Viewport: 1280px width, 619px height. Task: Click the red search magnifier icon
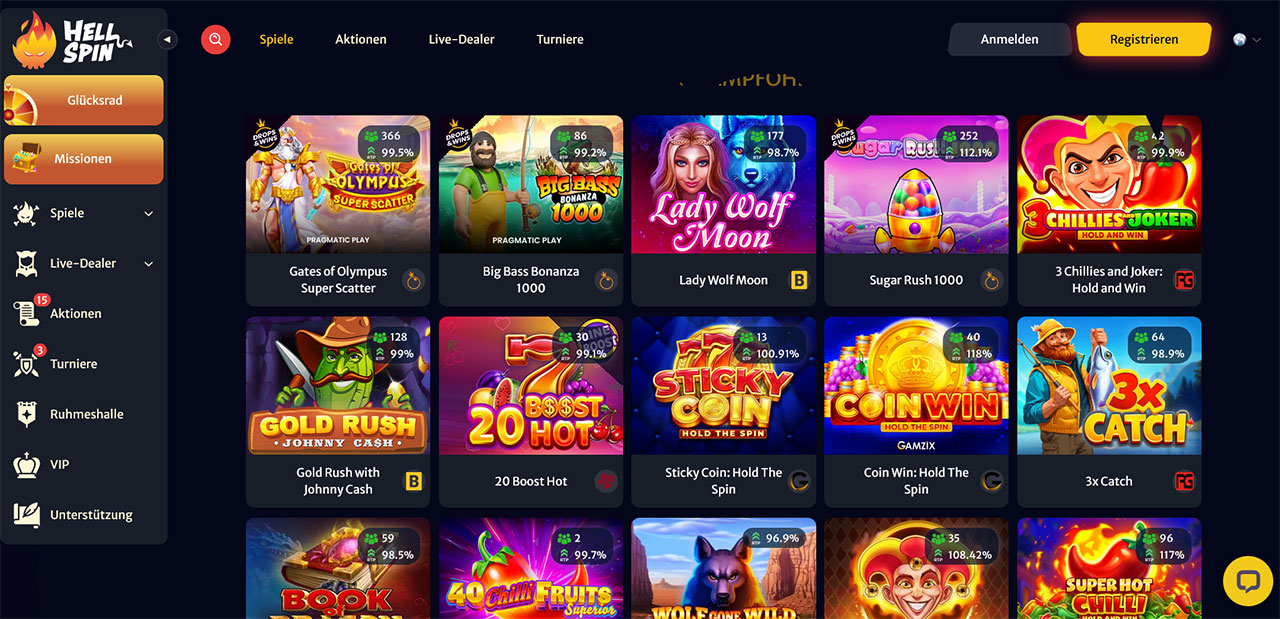pos(215,40)
